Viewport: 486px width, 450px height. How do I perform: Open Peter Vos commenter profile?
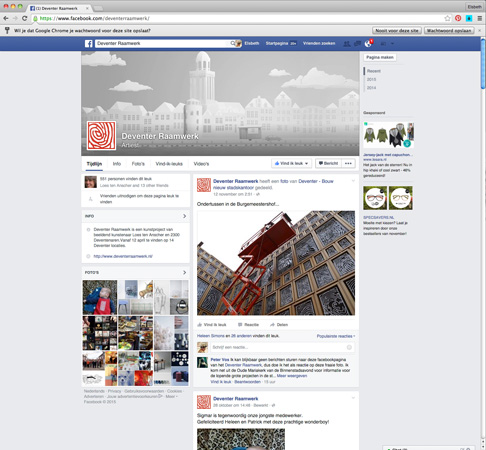[220, 360]
